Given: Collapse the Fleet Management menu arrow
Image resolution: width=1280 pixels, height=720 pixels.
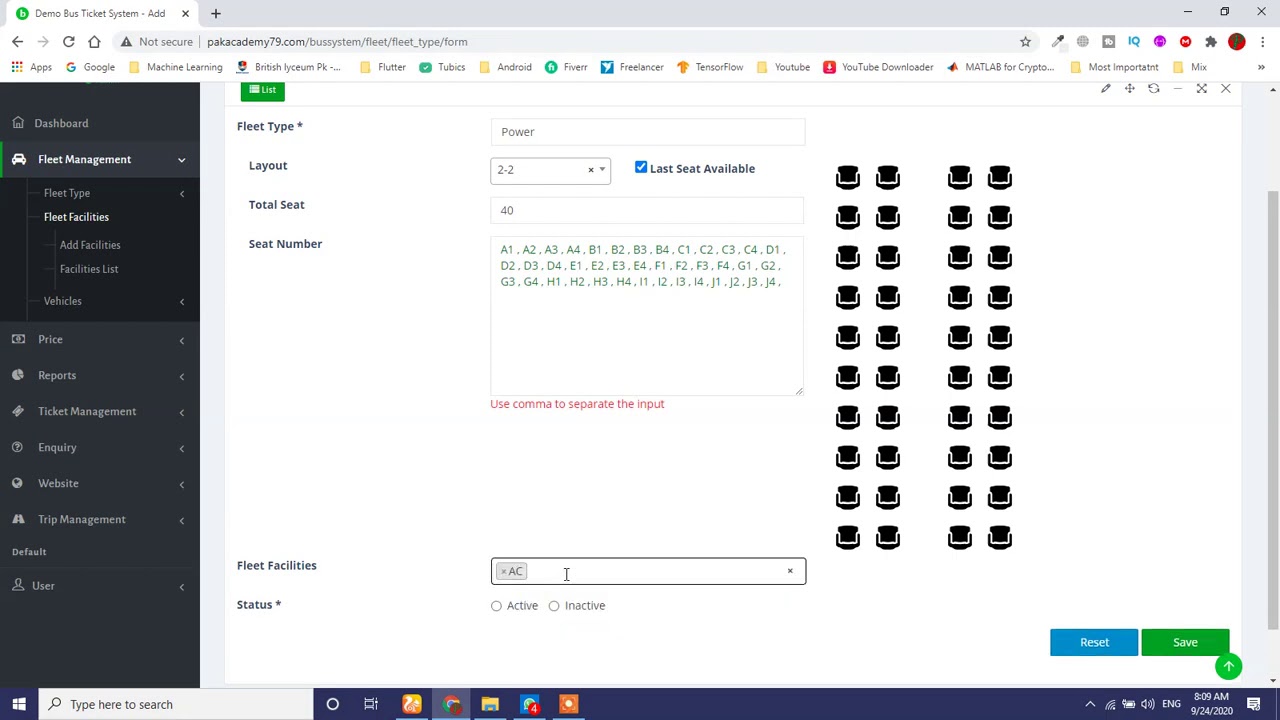Looking at the screenshot, I should [x=181, y=160].
